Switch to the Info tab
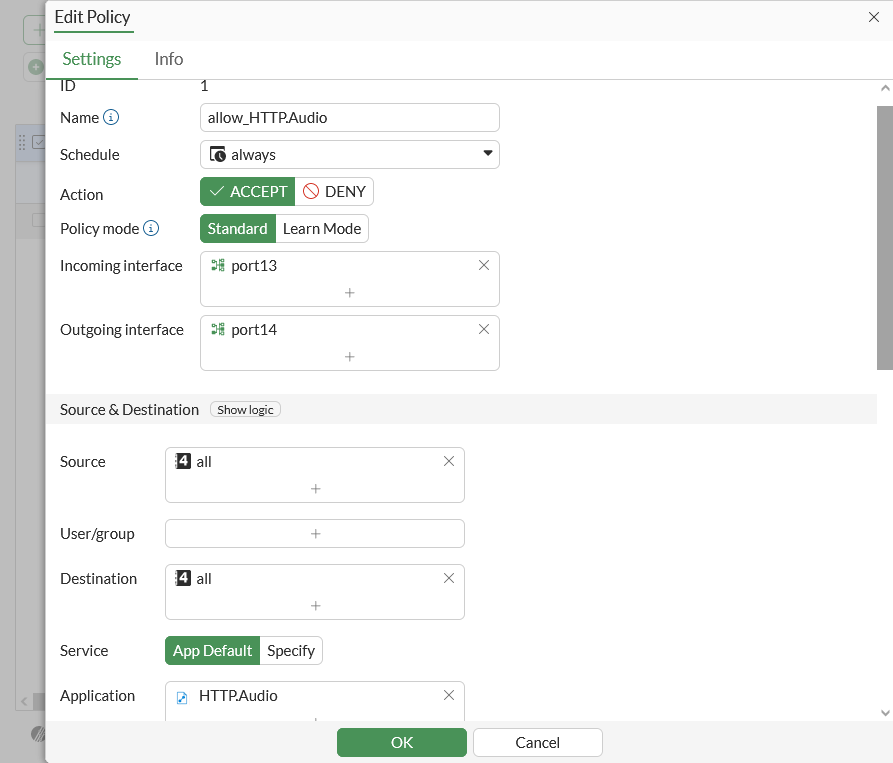The image size is (893, 763). coord(169,59)
